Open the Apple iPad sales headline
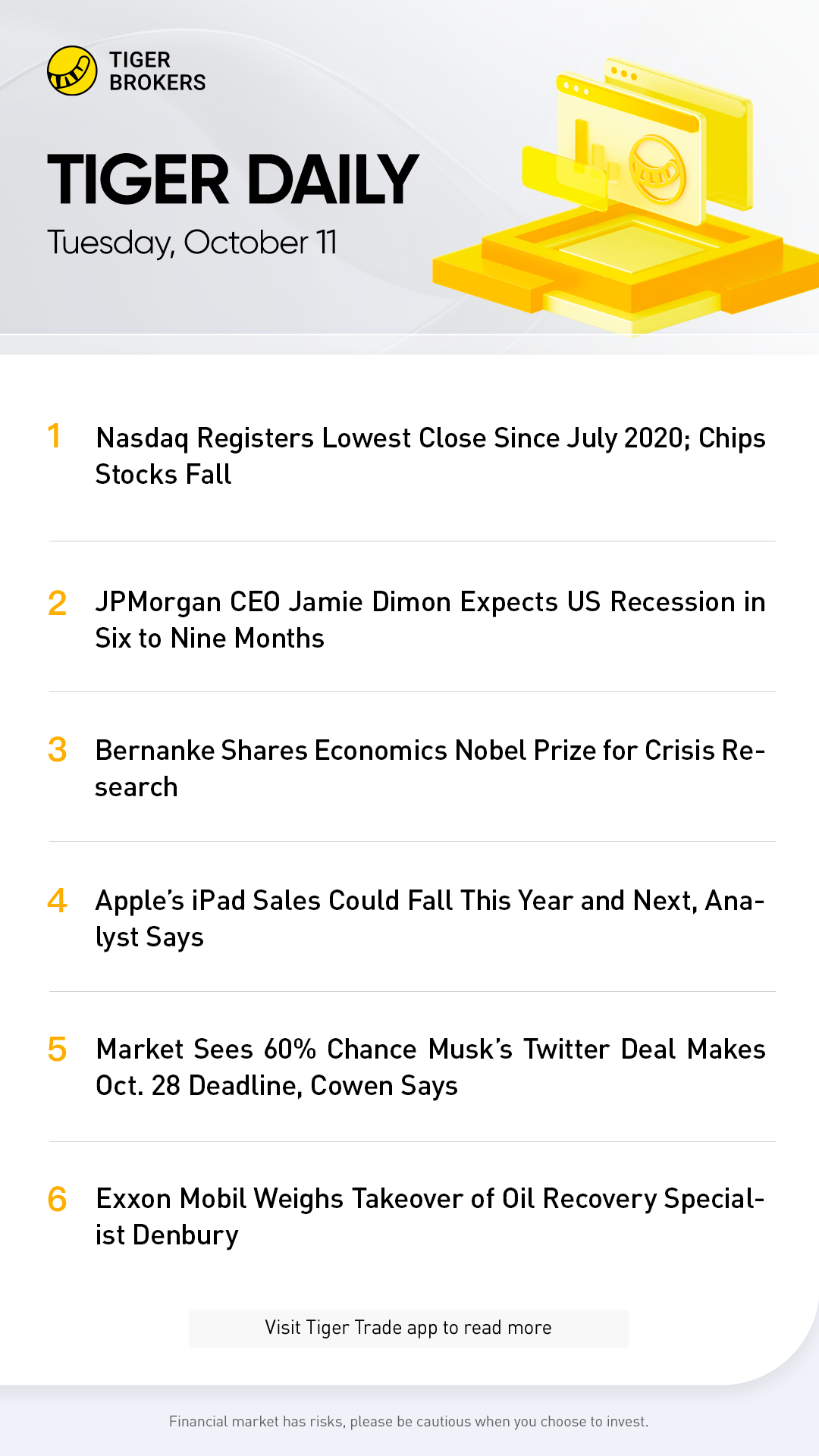This screenshot has height=1456, width=819. 430,918
